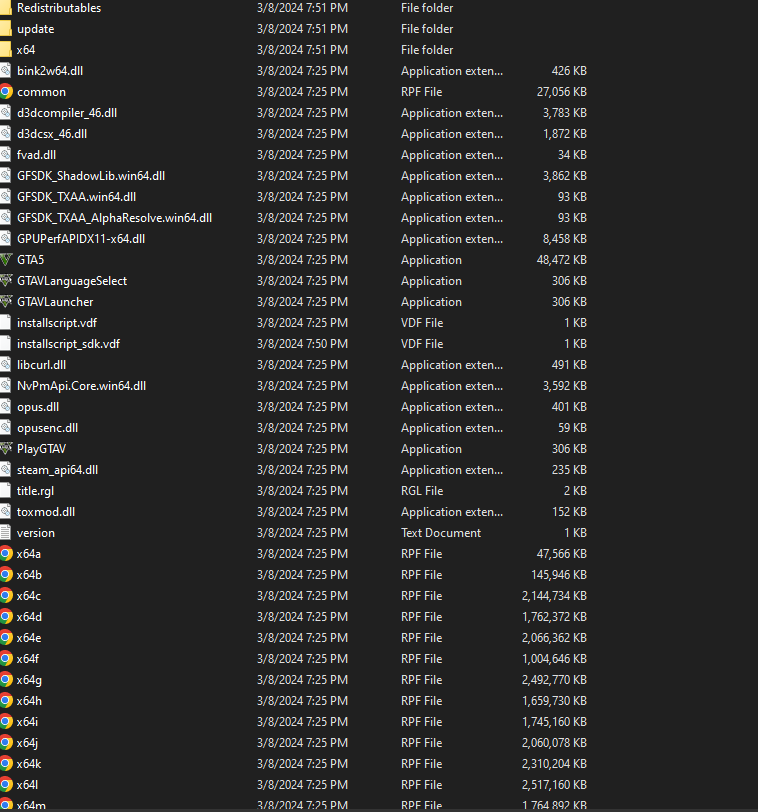758x812 pixels.
Task: Click the dll icon beside GPUPerfAPIDX11-x64.dll
Action: pyautogui.click(x=5, y=239)
